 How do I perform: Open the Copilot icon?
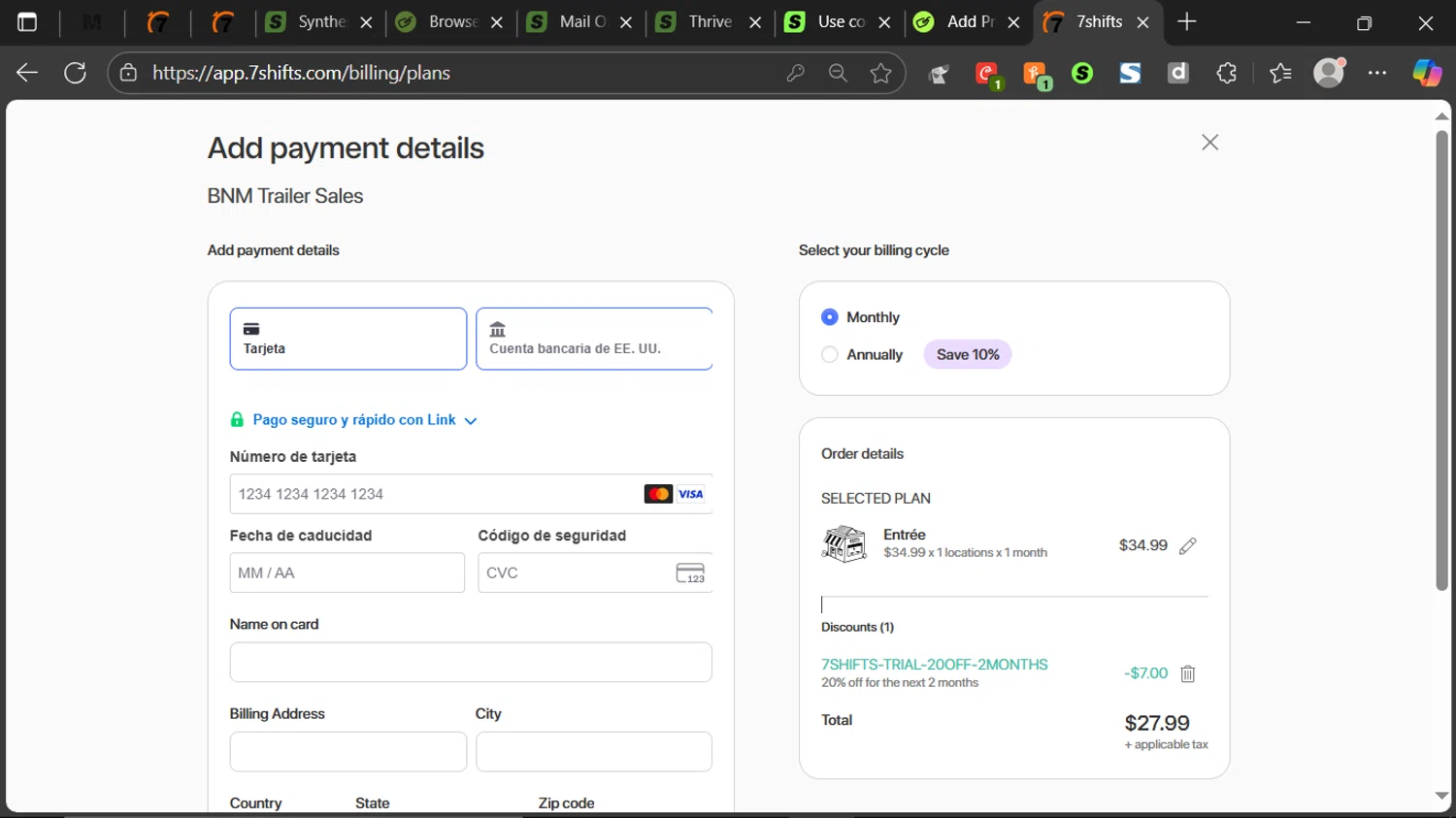point(1426,73)
